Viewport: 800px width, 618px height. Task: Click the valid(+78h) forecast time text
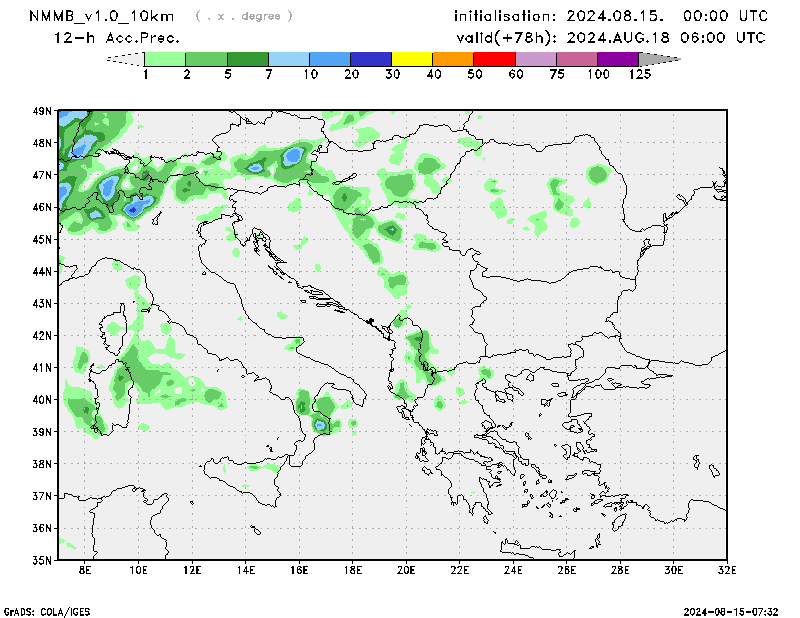click(610, 38)
